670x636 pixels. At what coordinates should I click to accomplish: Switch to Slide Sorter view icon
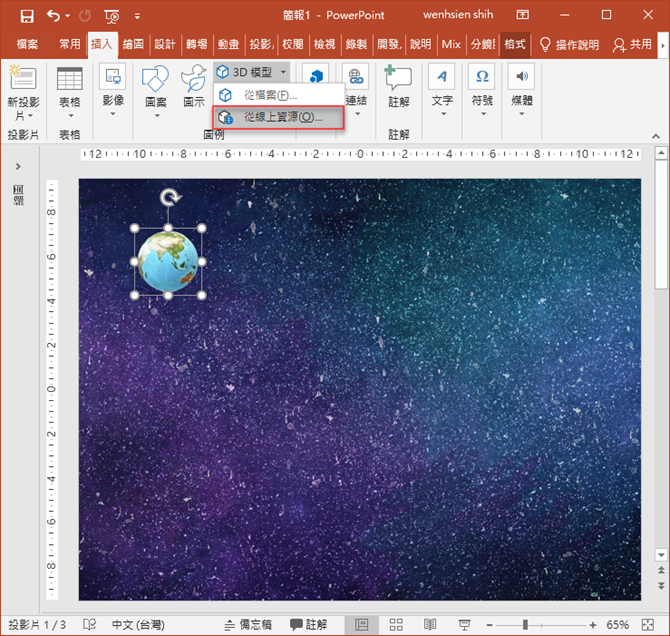coord(396,625)
